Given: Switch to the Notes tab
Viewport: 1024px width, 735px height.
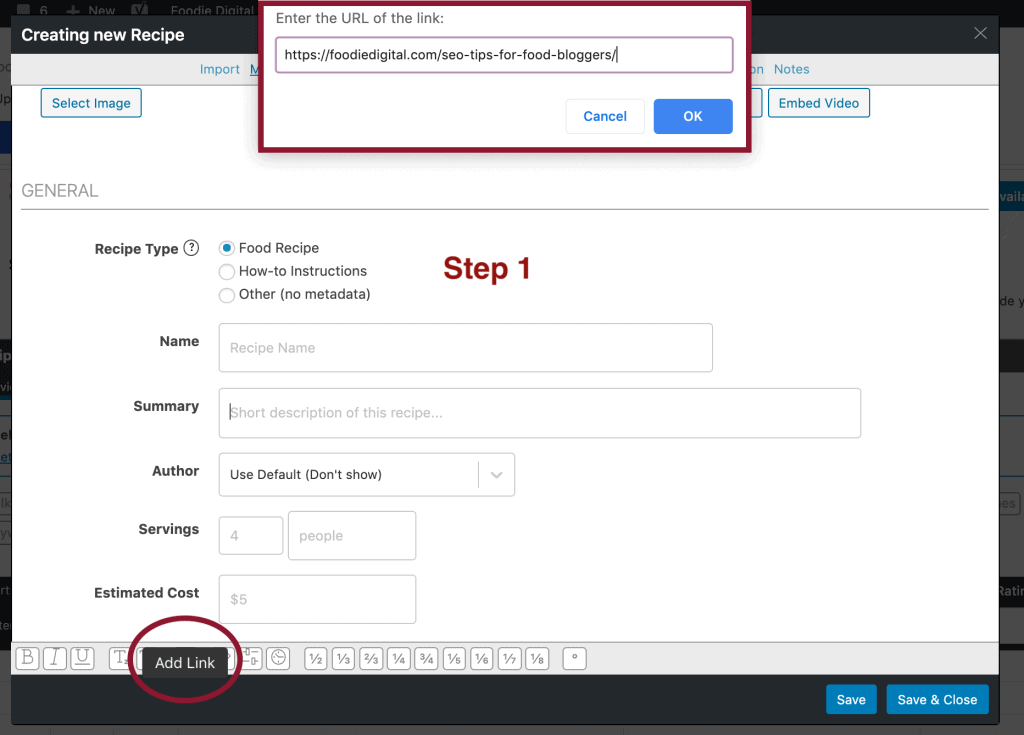Looking at the screenshot, I should click(792, 69).
